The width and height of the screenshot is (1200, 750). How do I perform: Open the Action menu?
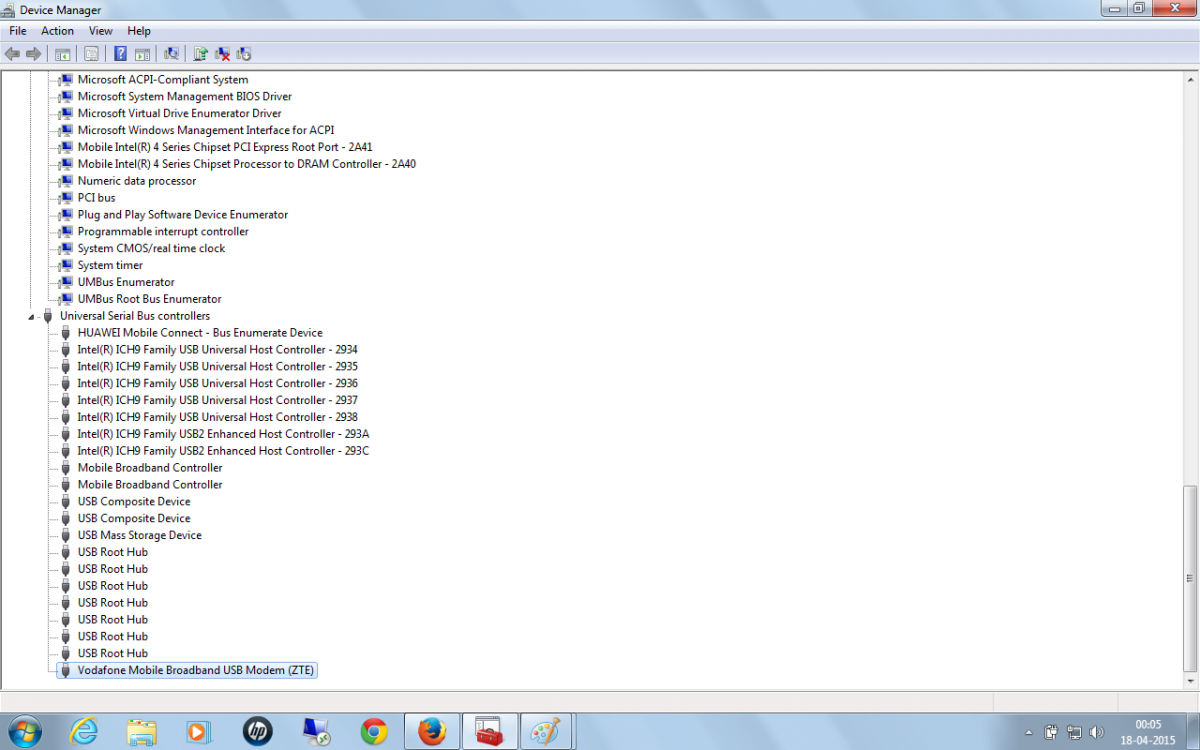(58, 31)
